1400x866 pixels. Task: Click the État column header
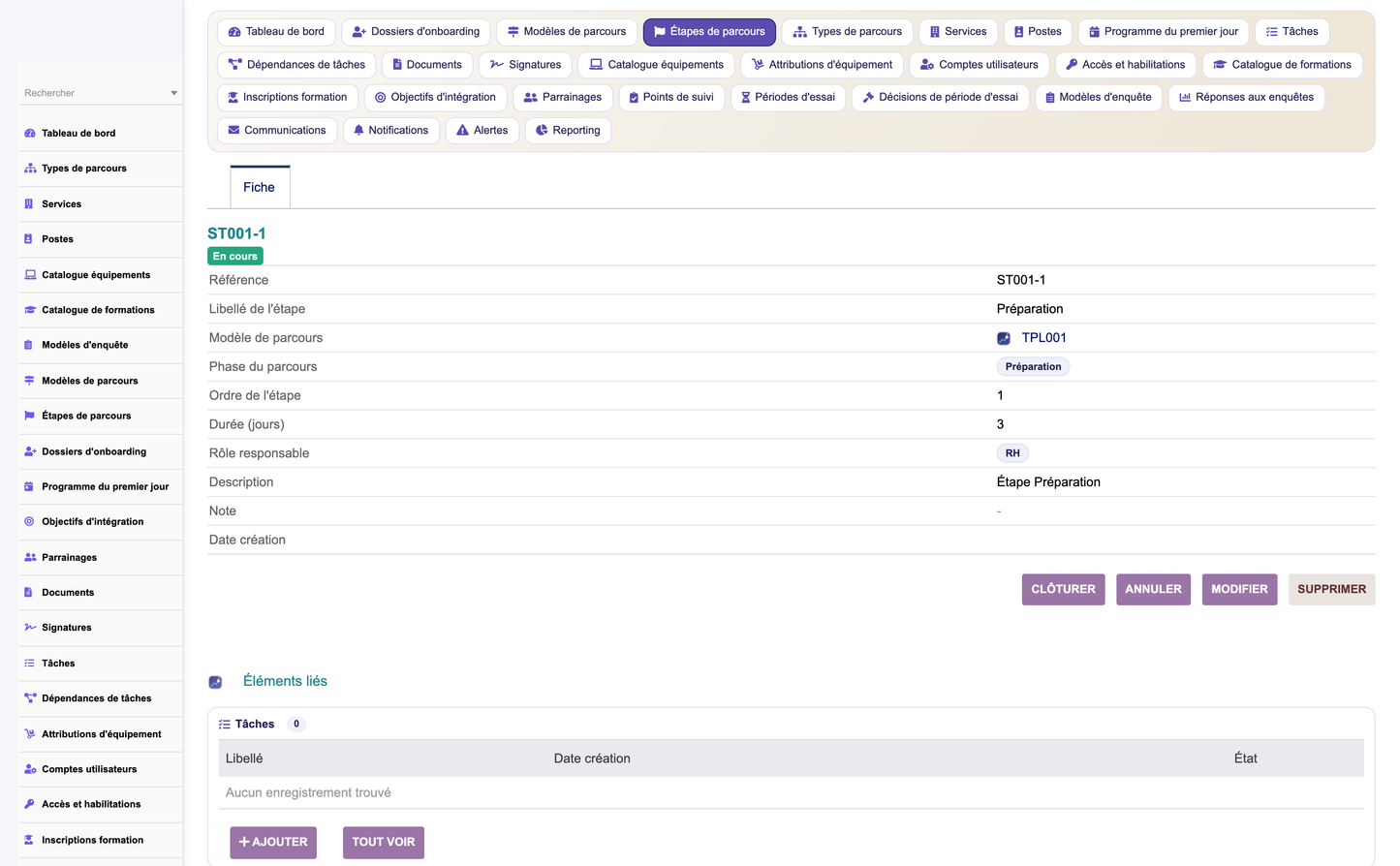pyautogui.click(x=1245, y=759)
